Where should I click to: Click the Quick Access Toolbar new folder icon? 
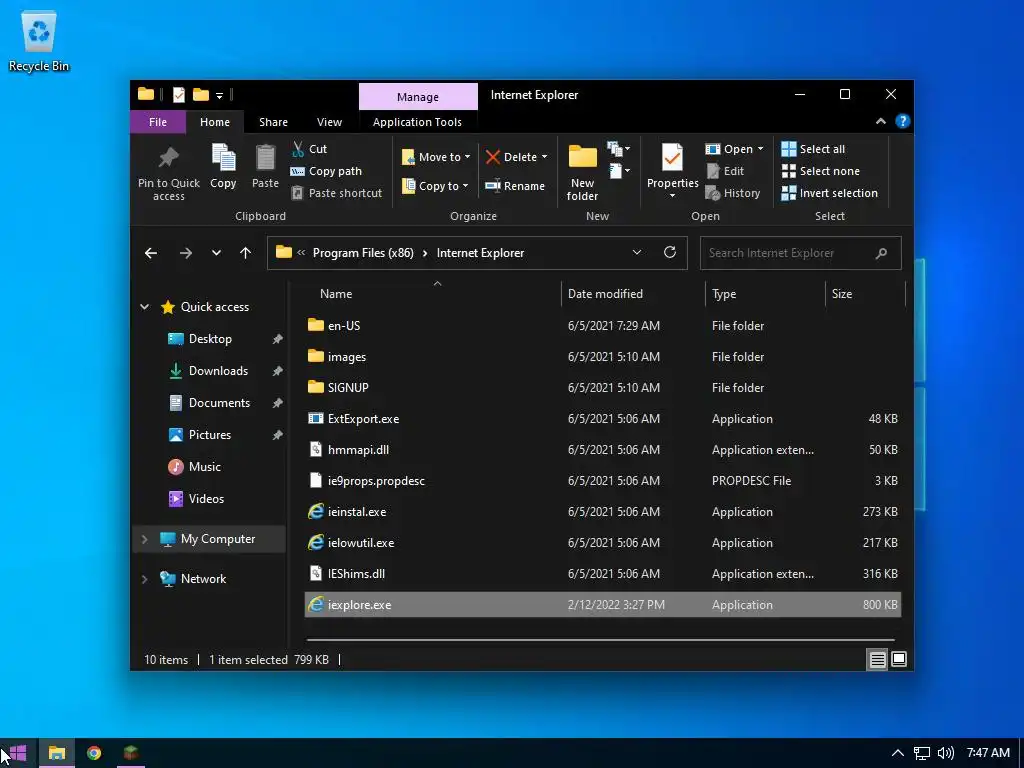click(201, 95)
